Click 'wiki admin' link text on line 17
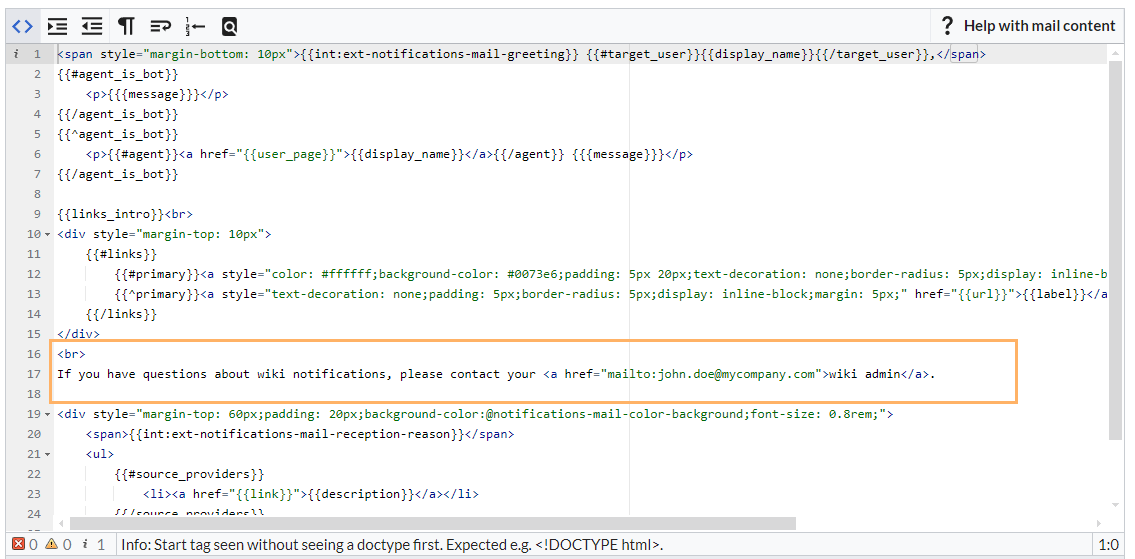 click(x=865, y=374)
